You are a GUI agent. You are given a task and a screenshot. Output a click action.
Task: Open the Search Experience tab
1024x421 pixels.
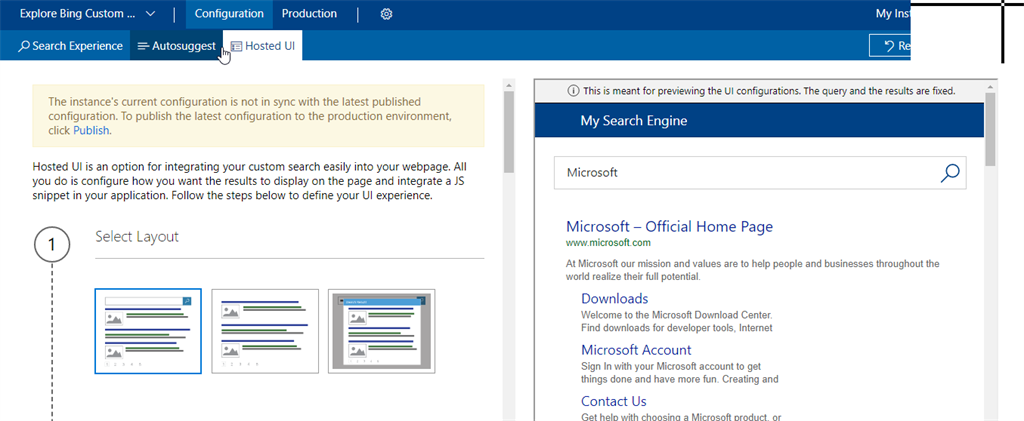click(70, 46)
